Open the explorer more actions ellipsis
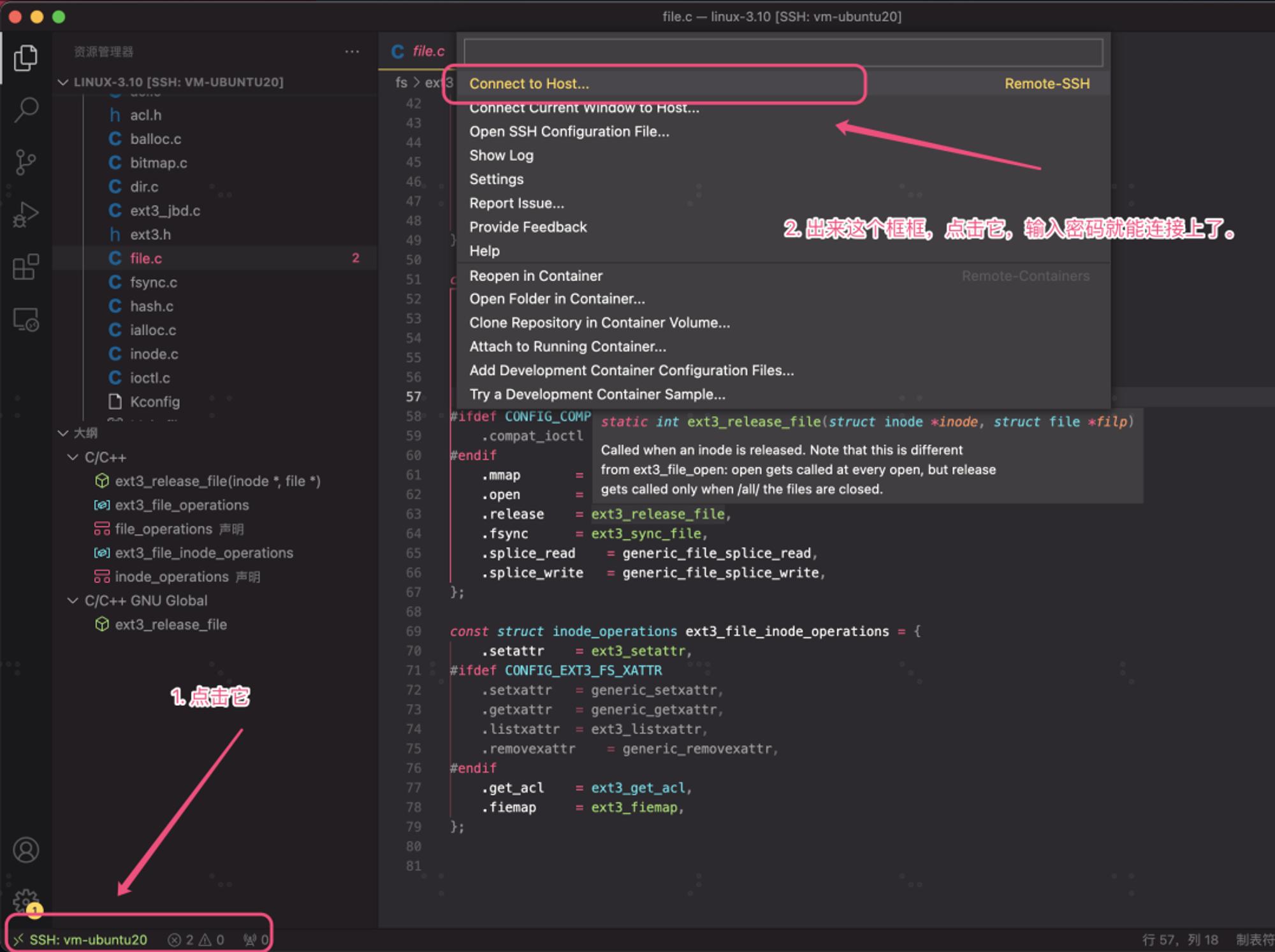The image size is (1275, 952). click(x=352, y=52)
